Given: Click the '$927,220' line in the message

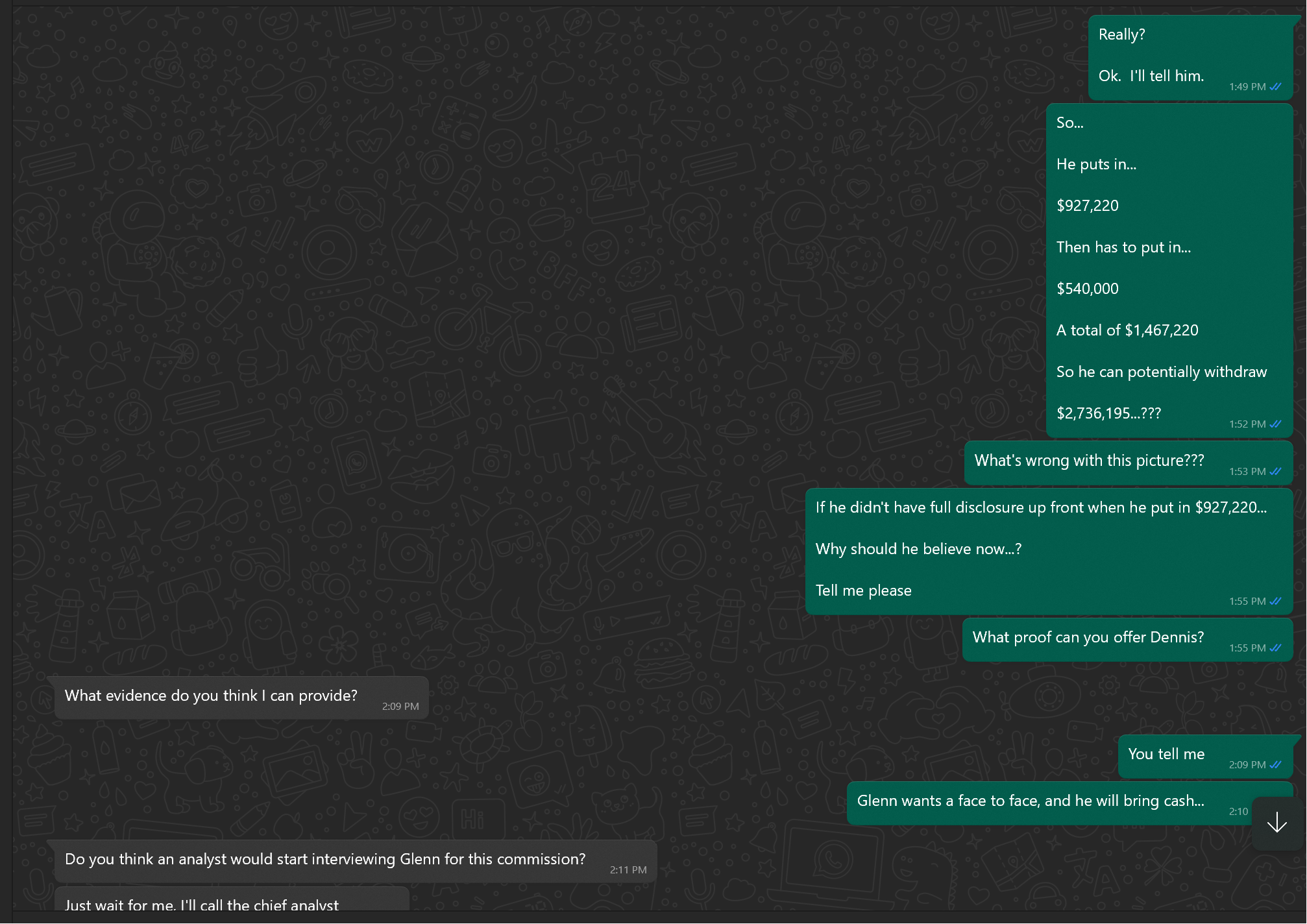Looking at the screenshot, I should [x=1087, y=206].
